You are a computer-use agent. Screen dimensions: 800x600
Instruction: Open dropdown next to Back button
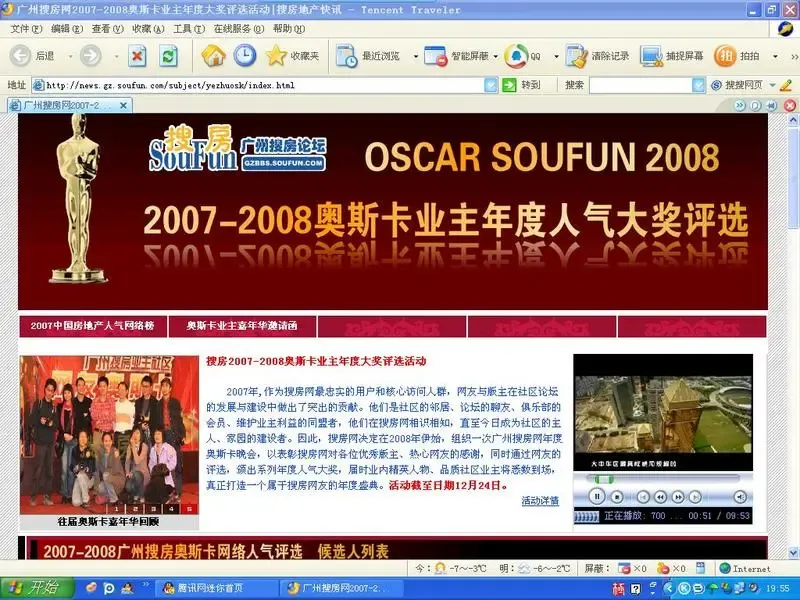pos(70,56)
